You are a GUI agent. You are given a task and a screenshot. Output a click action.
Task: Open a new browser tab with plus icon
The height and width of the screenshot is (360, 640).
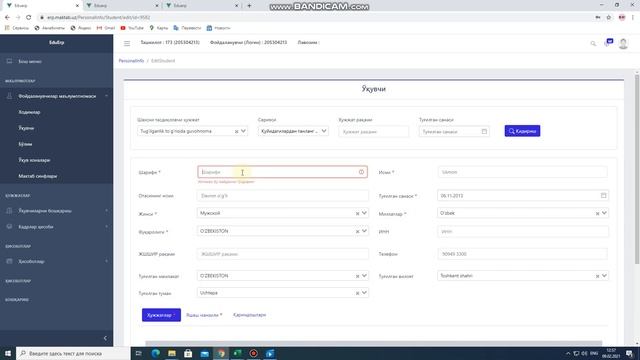click(249, 6)
